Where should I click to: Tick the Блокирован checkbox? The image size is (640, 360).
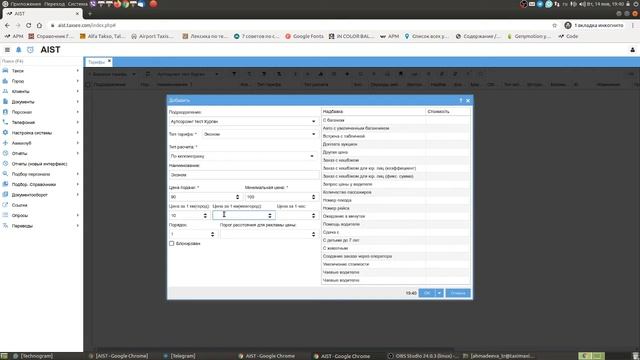click(x=171, y=244)
